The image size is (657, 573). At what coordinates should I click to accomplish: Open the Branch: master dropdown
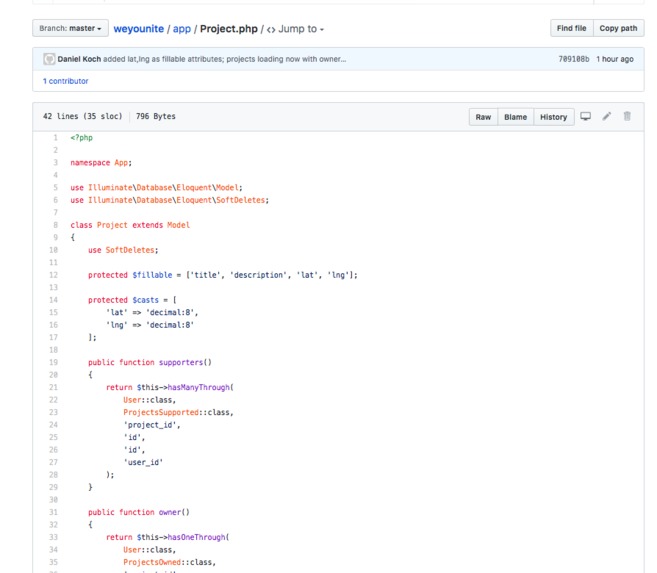pyautogui.click(x=70, y=28)
